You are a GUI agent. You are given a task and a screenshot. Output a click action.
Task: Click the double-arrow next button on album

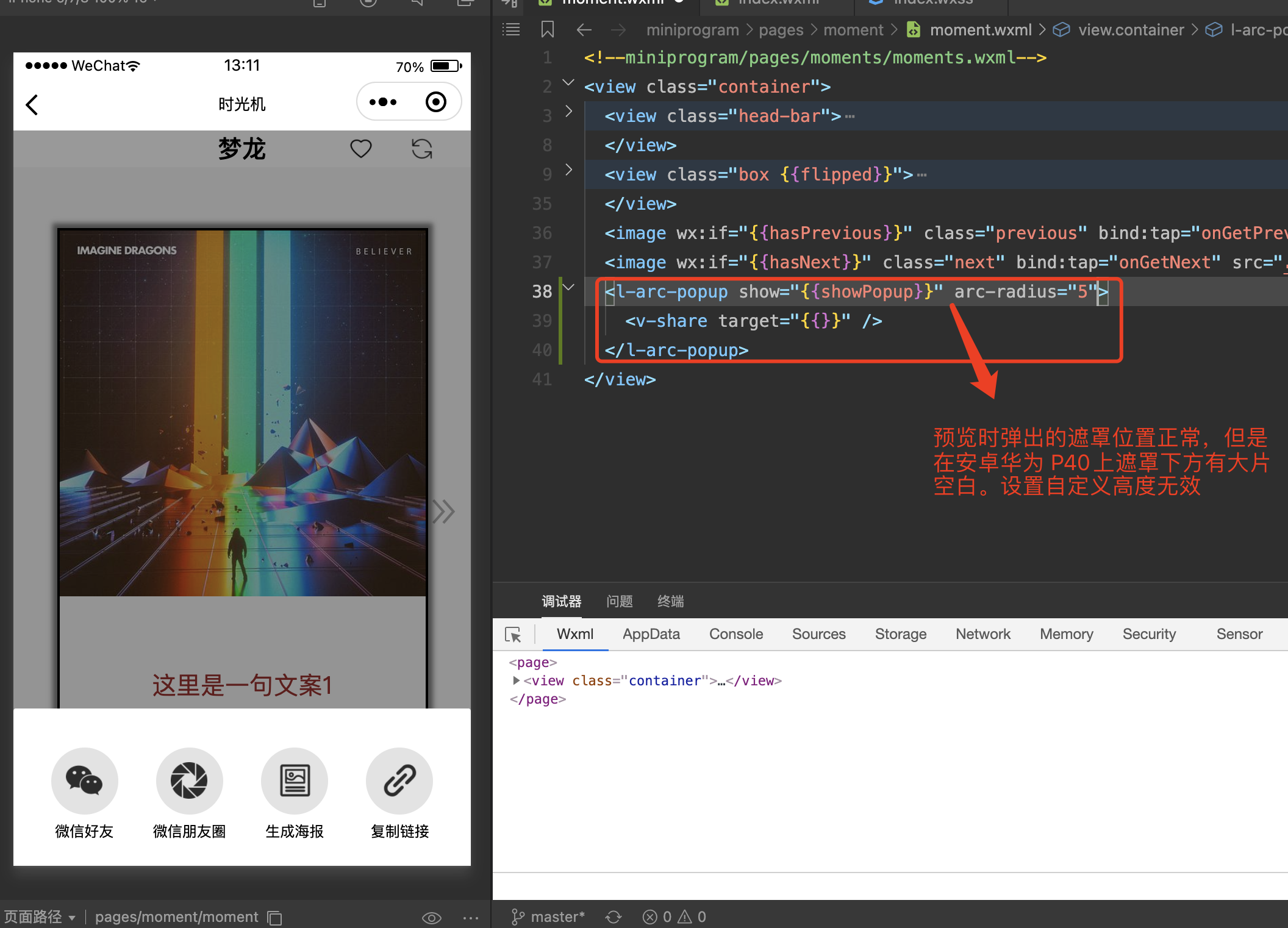pyautogui.click(x=443, y=512)
